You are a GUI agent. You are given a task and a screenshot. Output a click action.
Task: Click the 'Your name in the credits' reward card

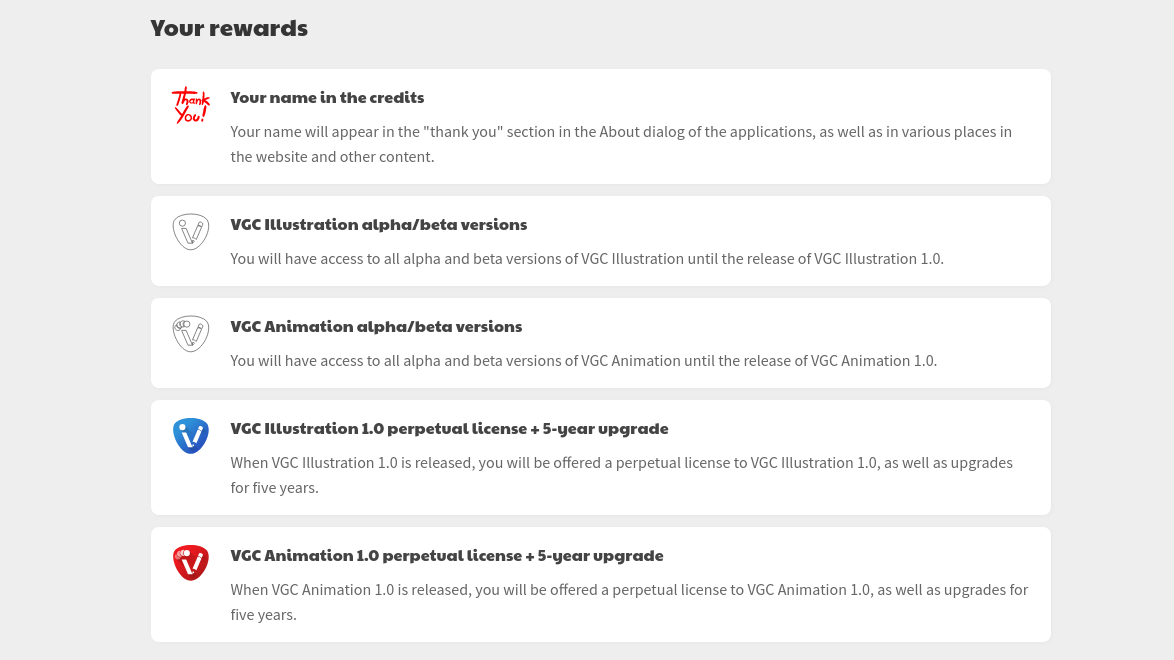[x=600, y=127]
